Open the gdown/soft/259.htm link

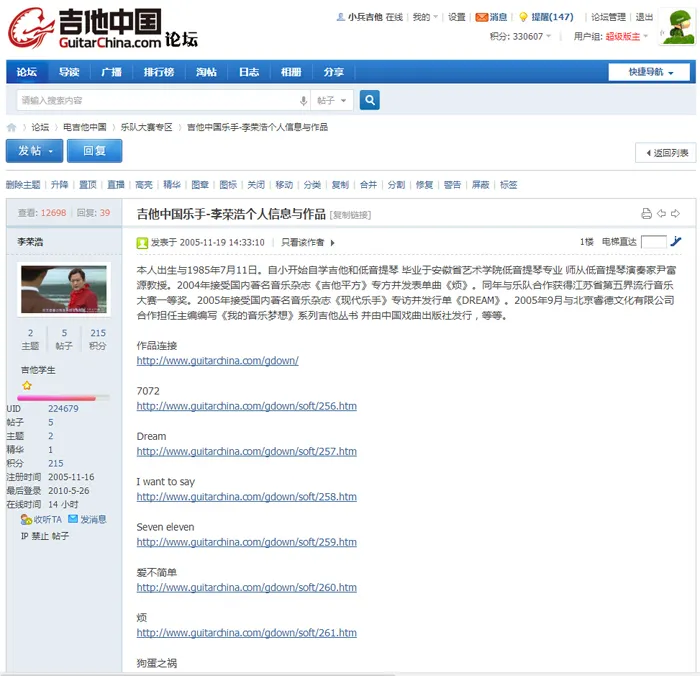[246, 542]
